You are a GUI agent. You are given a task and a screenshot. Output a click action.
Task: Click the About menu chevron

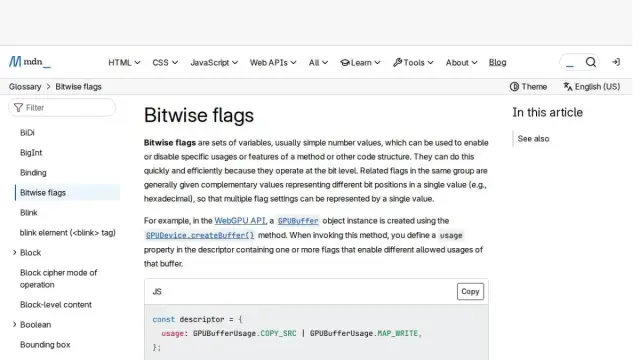tap(474, 62)
